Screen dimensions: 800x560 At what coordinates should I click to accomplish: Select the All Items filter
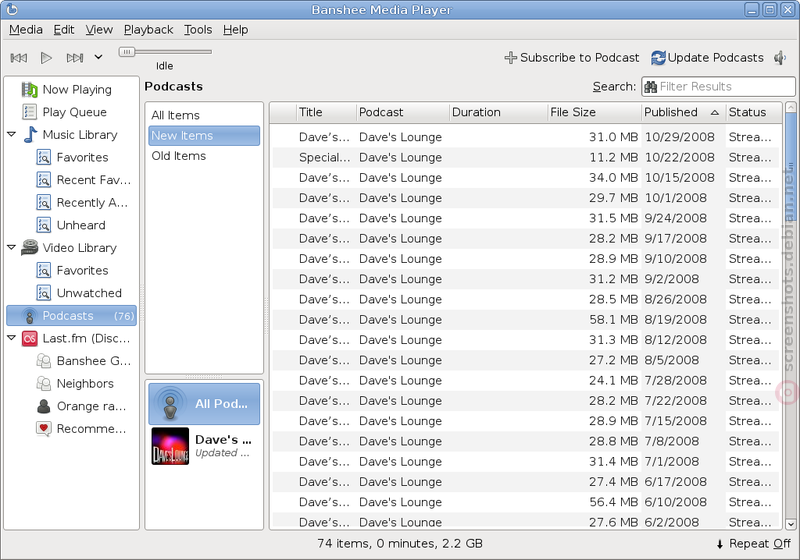(204, 115)
